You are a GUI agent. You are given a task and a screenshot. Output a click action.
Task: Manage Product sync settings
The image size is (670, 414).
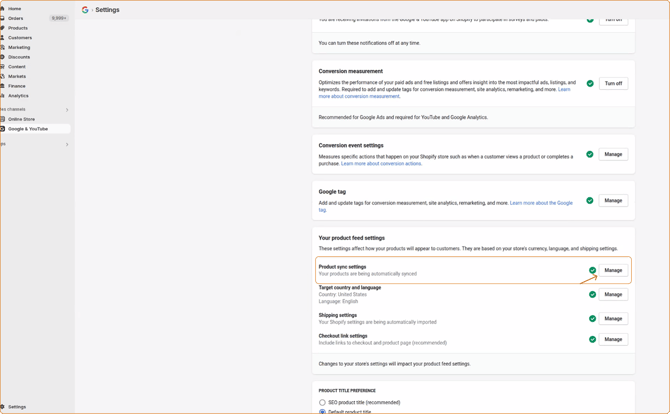(613, 270)
